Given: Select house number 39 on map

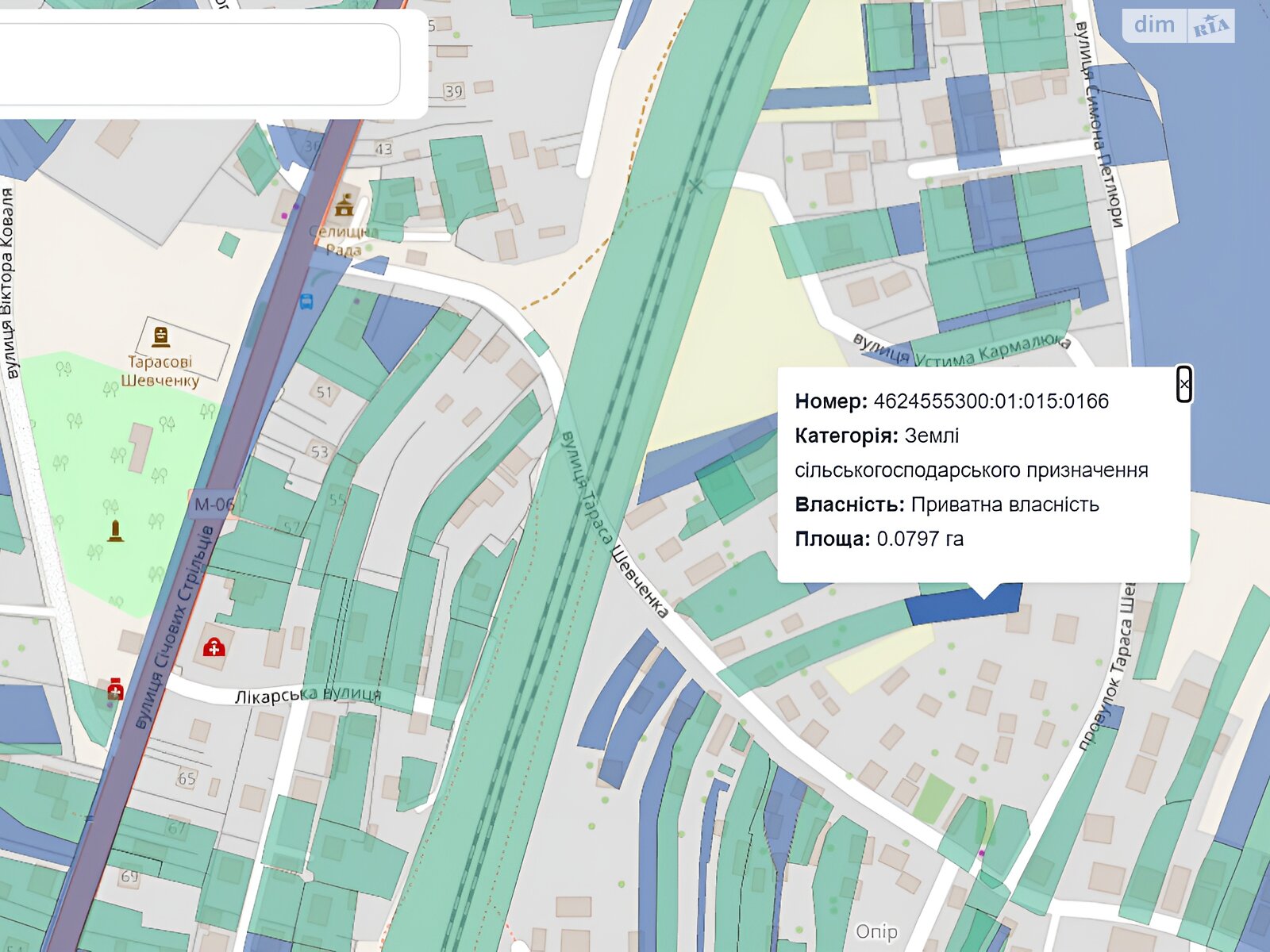Looking at the screenshot, I should 453,91.
